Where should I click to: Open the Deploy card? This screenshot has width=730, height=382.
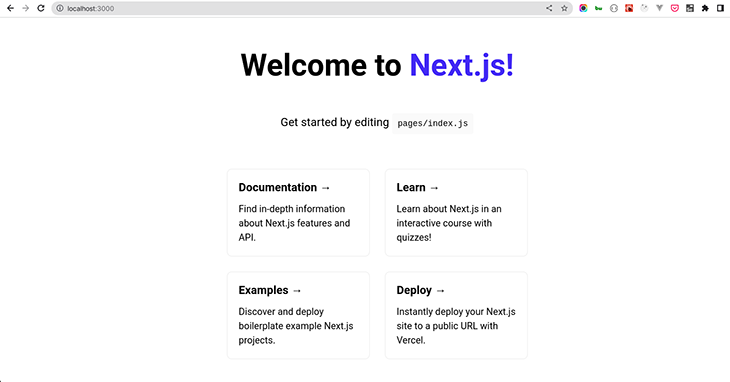pos(456,315)
